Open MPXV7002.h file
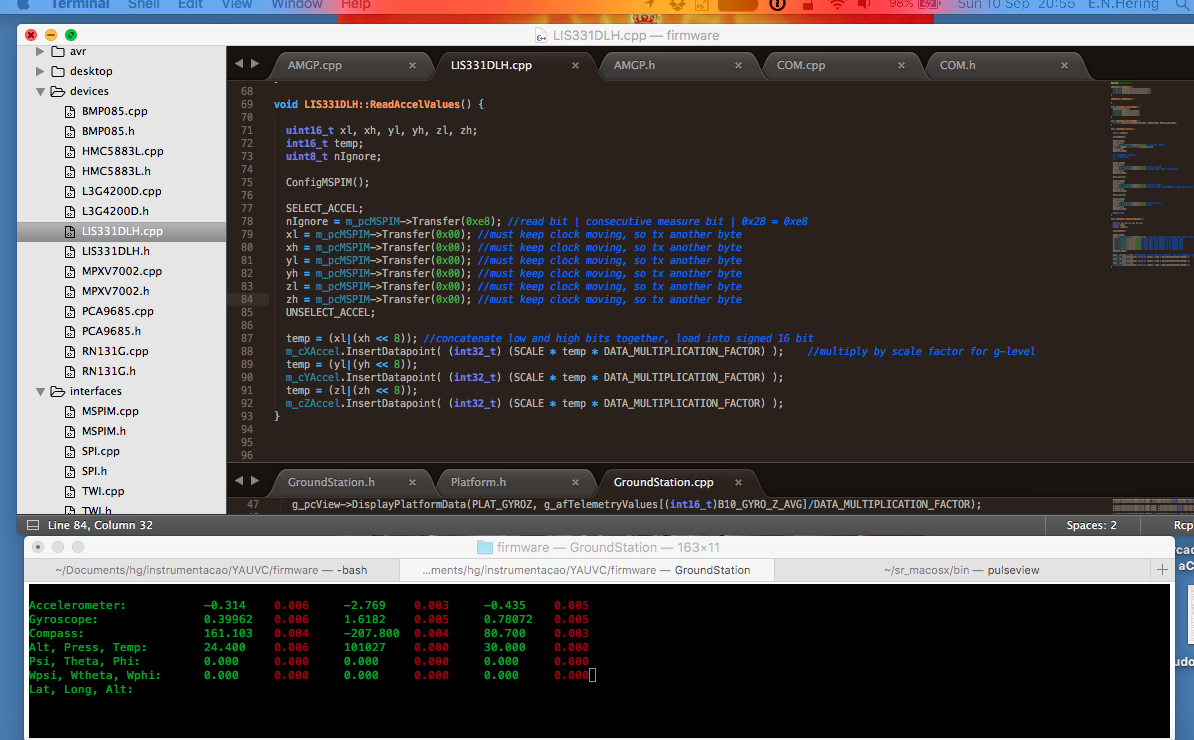Viewport: 1194px width, 740px height. [116, 291]
